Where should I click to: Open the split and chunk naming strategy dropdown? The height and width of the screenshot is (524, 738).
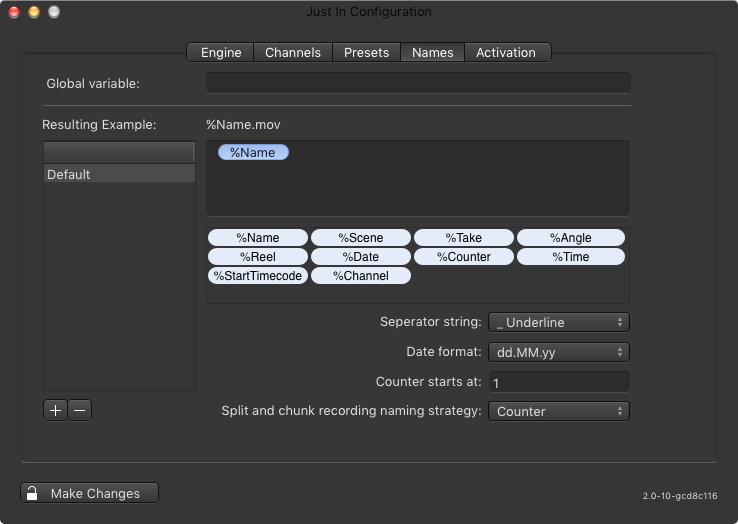coord(559,411)
